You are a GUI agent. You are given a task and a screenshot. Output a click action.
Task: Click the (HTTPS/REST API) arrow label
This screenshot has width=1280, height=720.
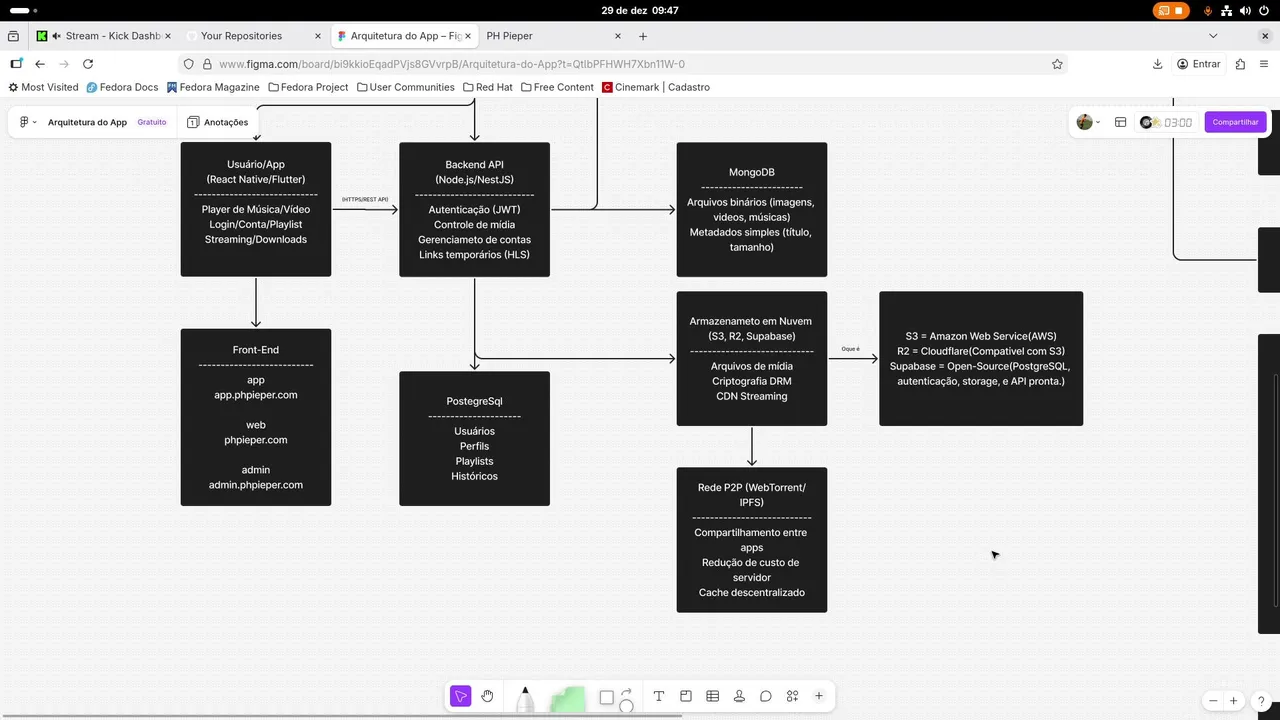click(365, 199)
